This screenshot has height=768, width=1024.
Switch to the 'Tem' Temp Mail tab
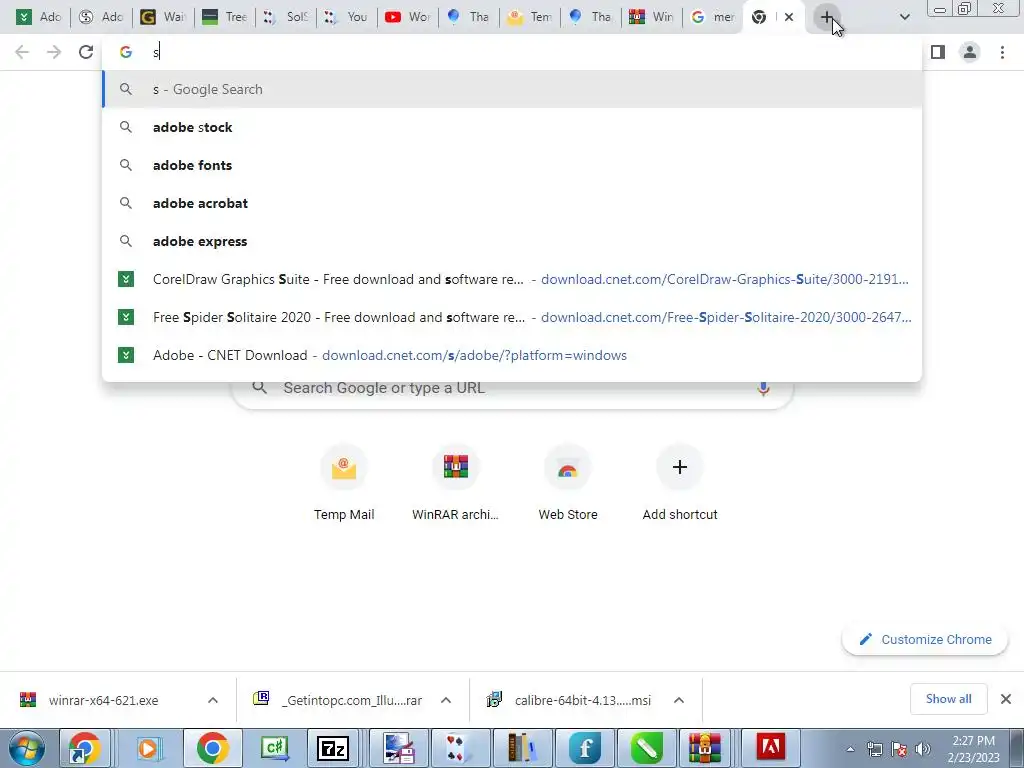(x=530, y=17)
